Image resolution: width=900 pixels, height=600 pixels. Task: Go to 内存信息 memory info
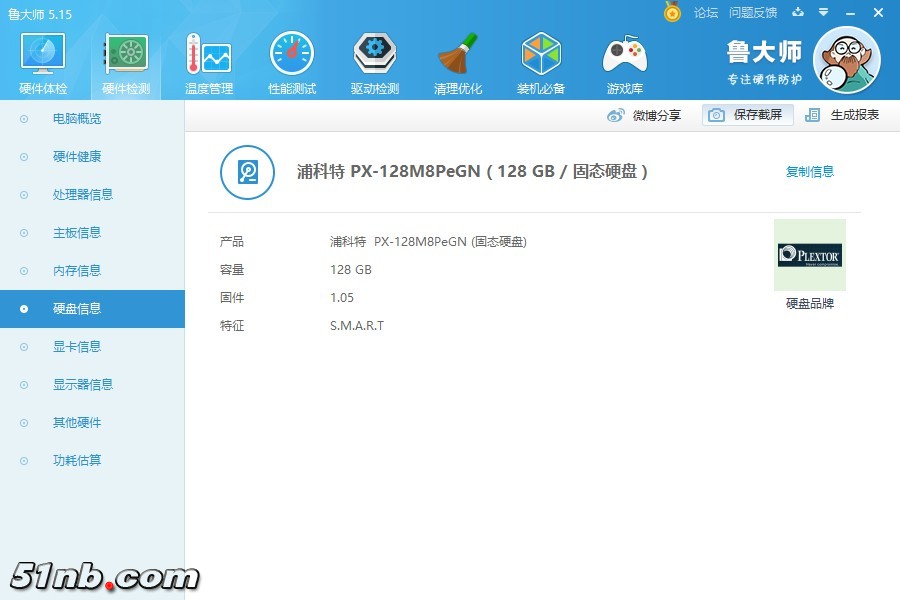(x=77, y=271)
